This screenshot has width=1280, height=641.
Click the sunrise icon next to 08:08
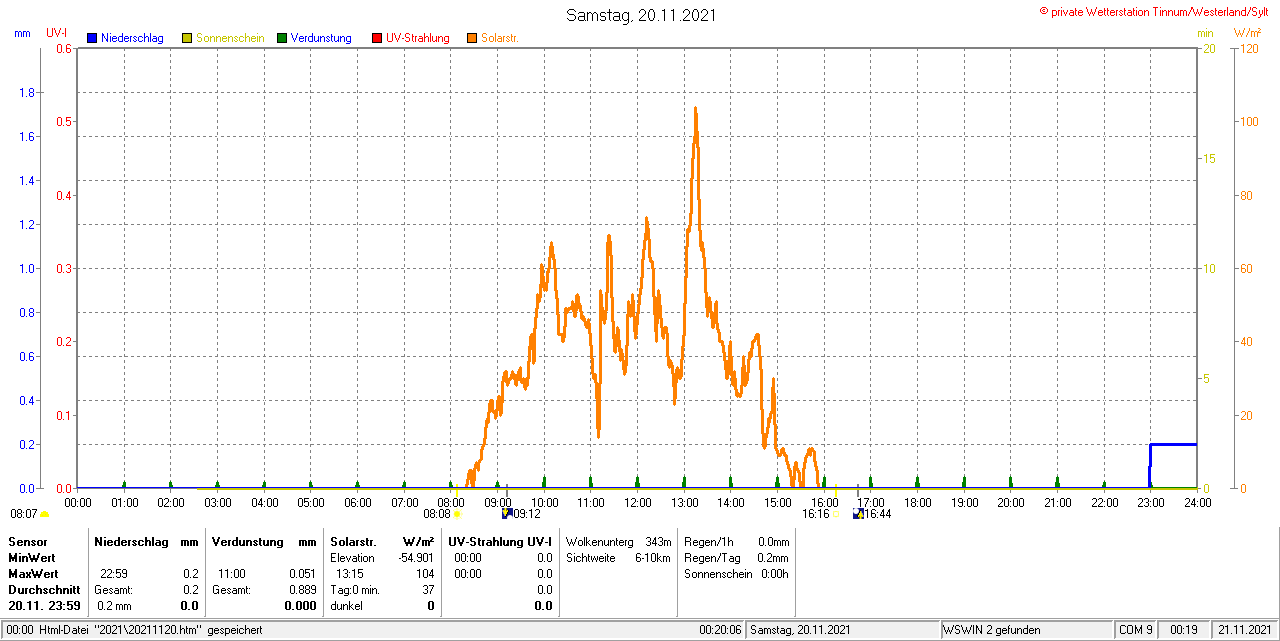[x=457, y=515]
